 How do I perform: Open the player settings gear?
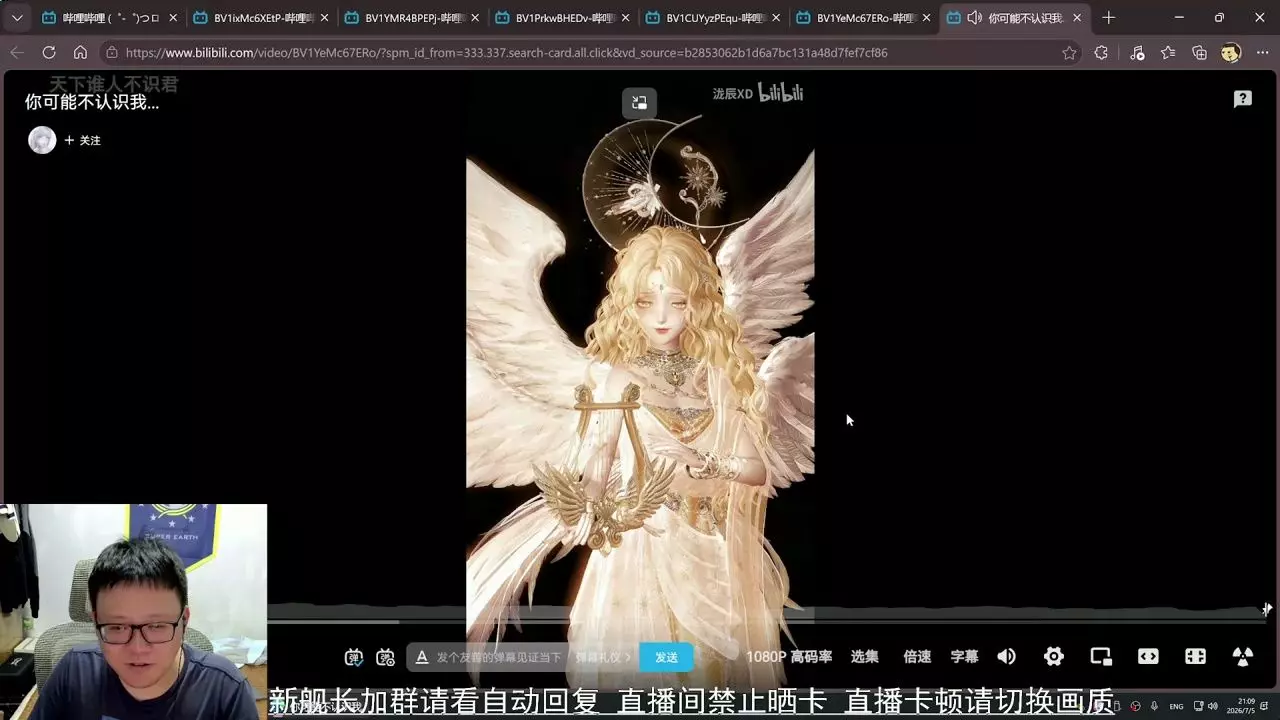(x=1054, y=657)
